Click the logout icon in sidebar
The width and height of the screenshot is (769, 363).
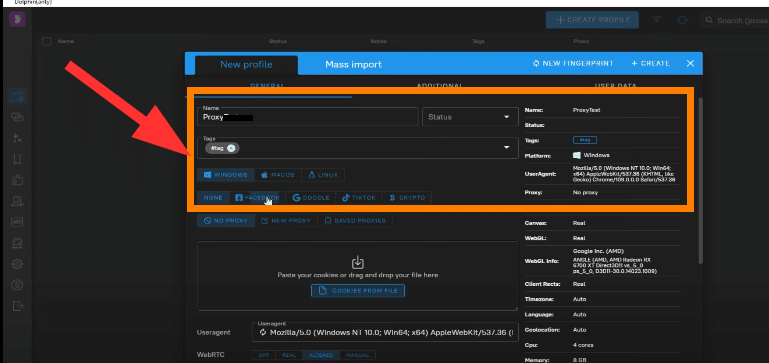(x=17, y=306)
